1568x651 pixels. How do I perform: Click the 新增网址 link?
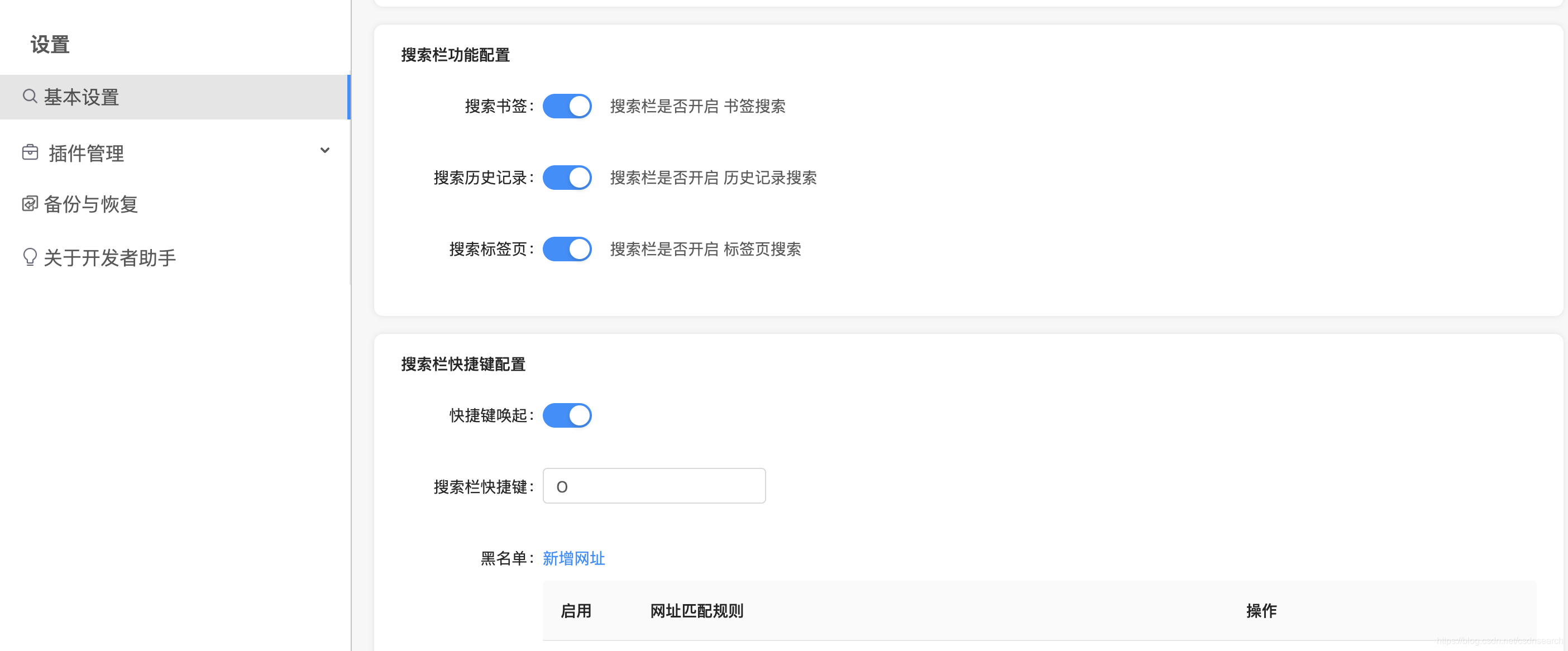point(573,558)
